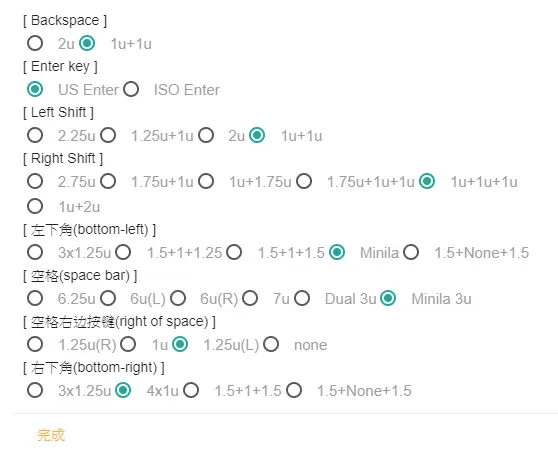
Task: Click the 完成 finish button
Action: pyautogui.click(x=51, y=435)
